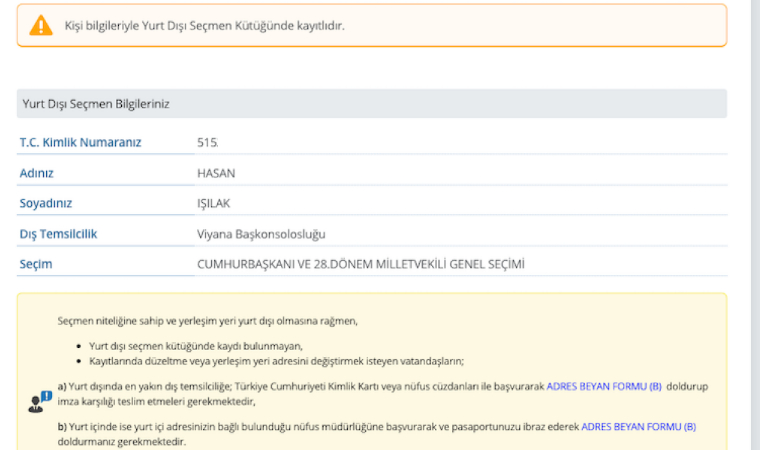Click the bullet starting 'Kayıtlarında düzeltme veya yerleşim'

[x=276, y=361]
